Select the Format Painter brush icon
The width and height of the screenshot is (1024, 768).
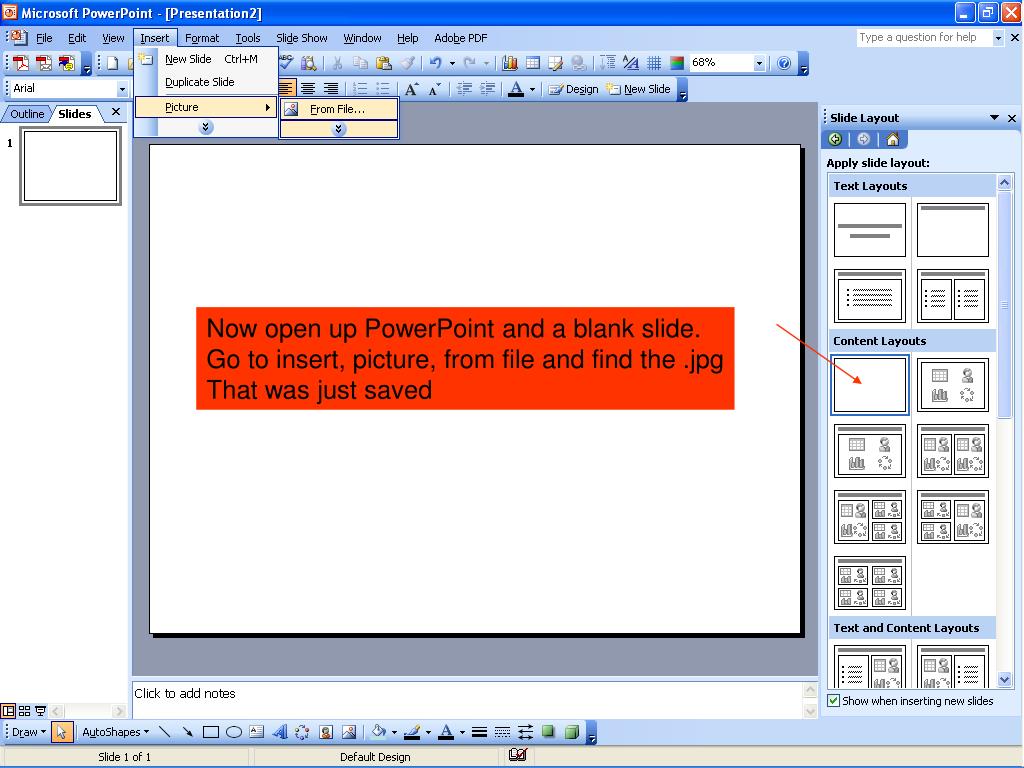407,63
